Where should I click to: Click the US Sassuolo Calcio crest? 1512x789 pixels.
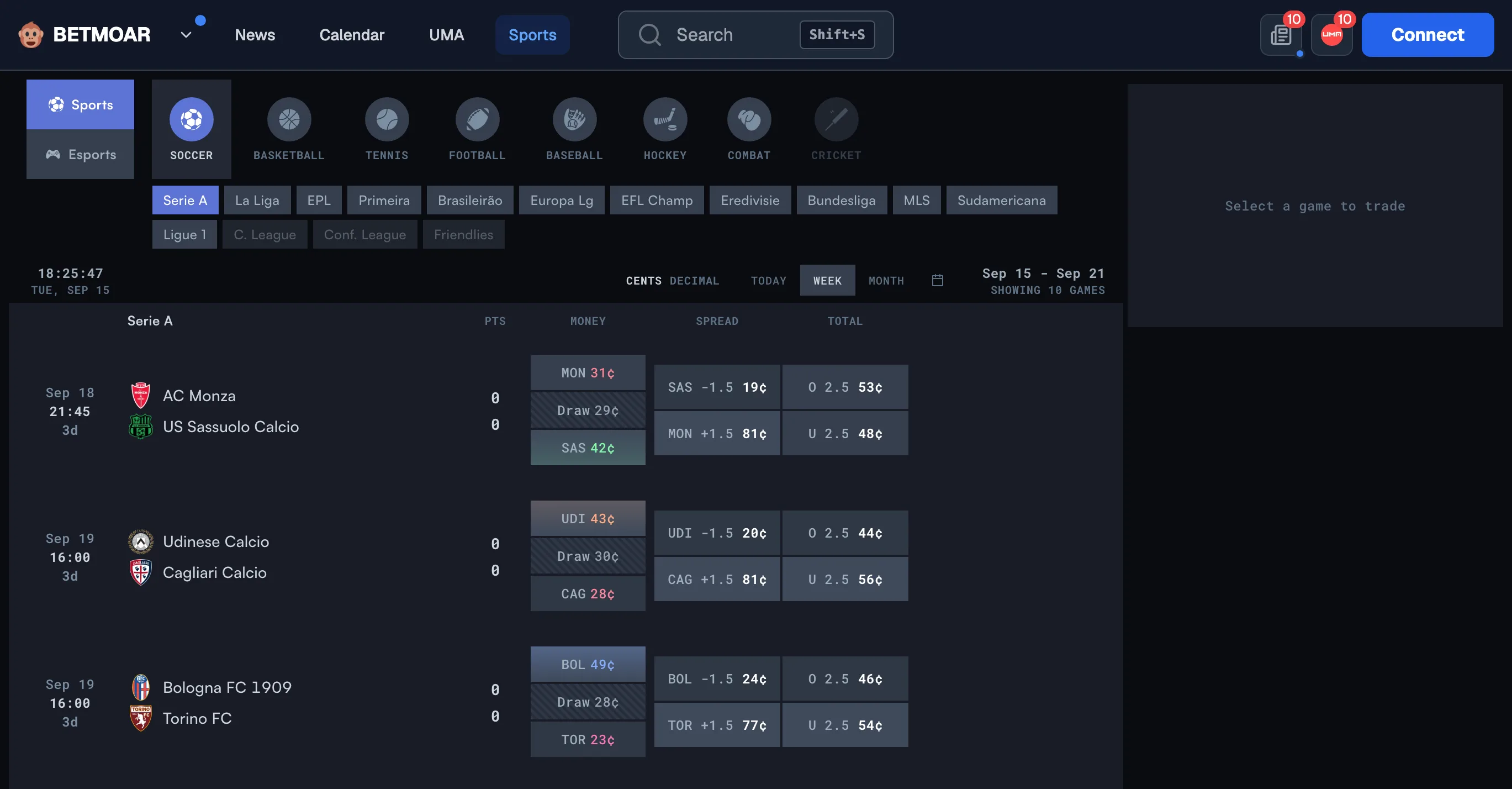coord(141,427)
